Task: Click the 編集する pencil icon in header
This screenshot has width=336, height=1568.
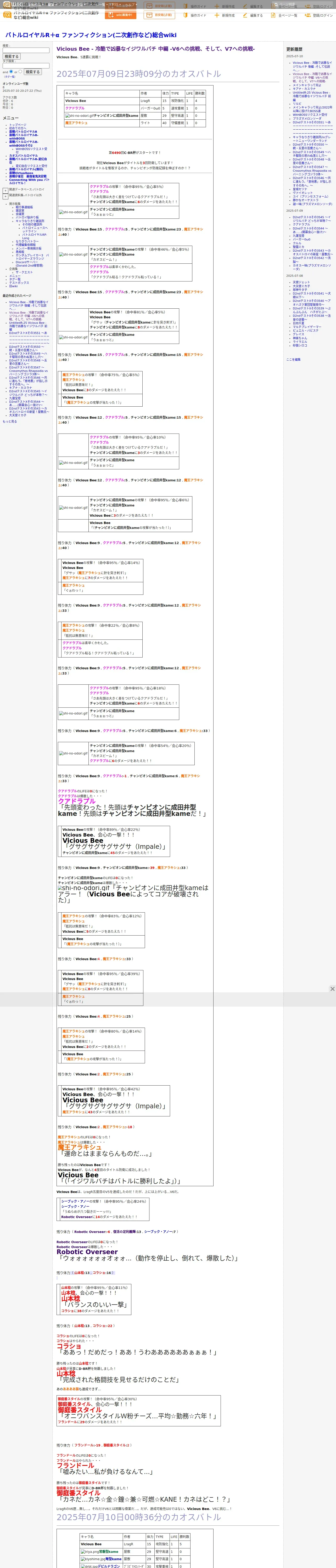Action: coord(245,15)
